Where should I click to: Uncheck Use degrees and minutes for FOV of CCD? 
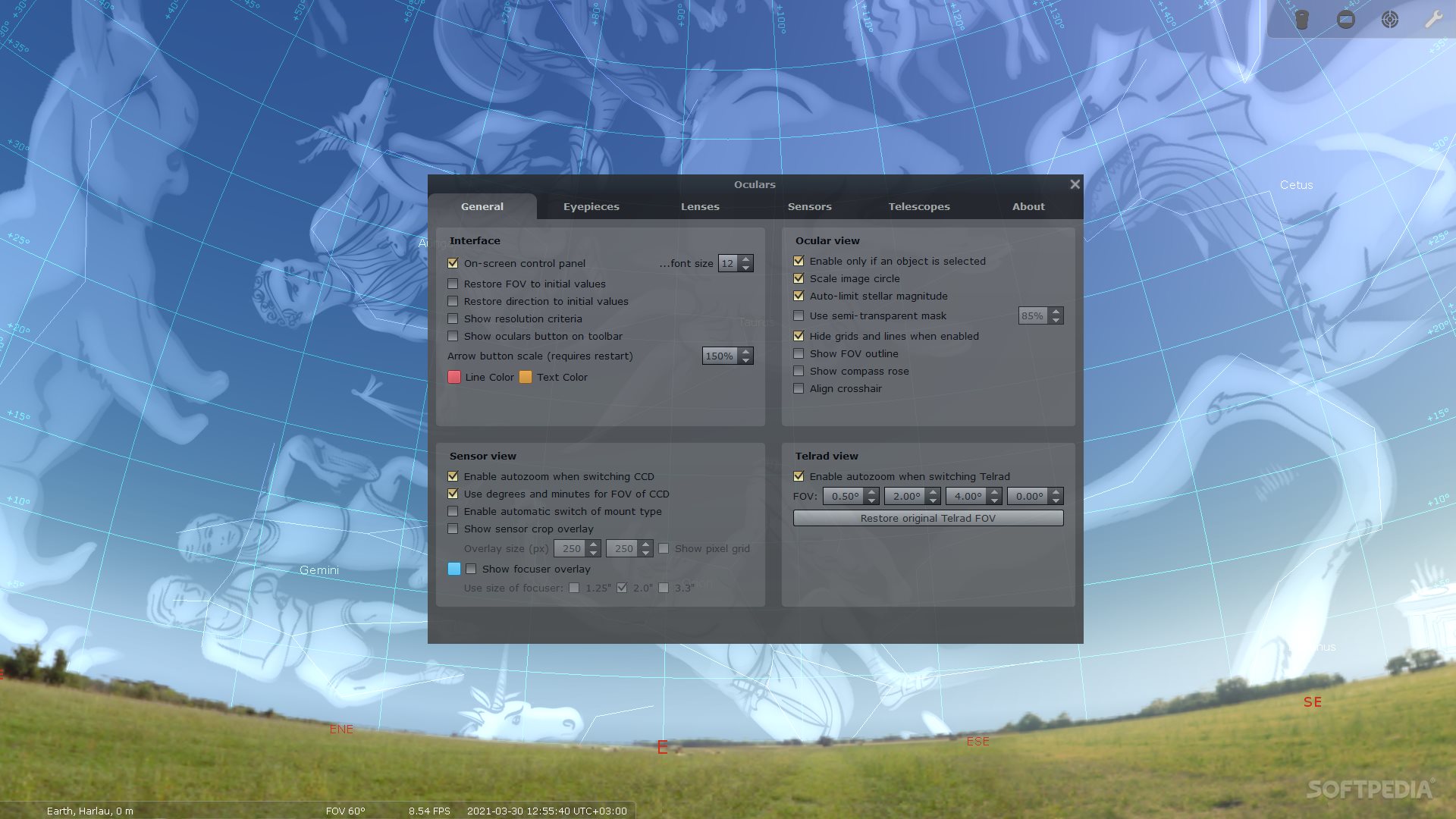[x=453, y=494]
